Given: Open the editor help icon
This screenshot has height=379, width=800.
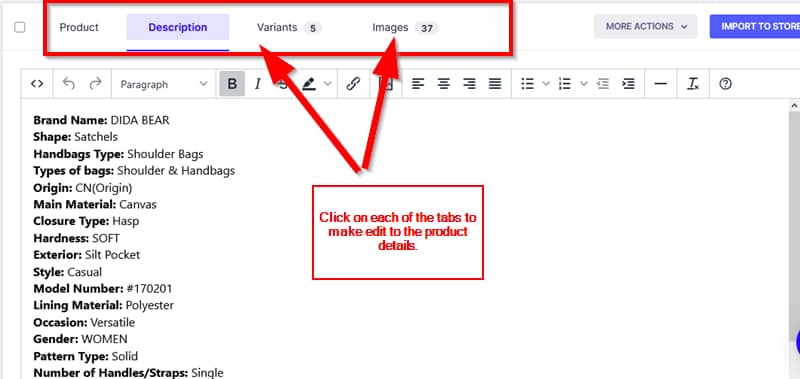Looking at the screenshot, I should pos(726,84).
